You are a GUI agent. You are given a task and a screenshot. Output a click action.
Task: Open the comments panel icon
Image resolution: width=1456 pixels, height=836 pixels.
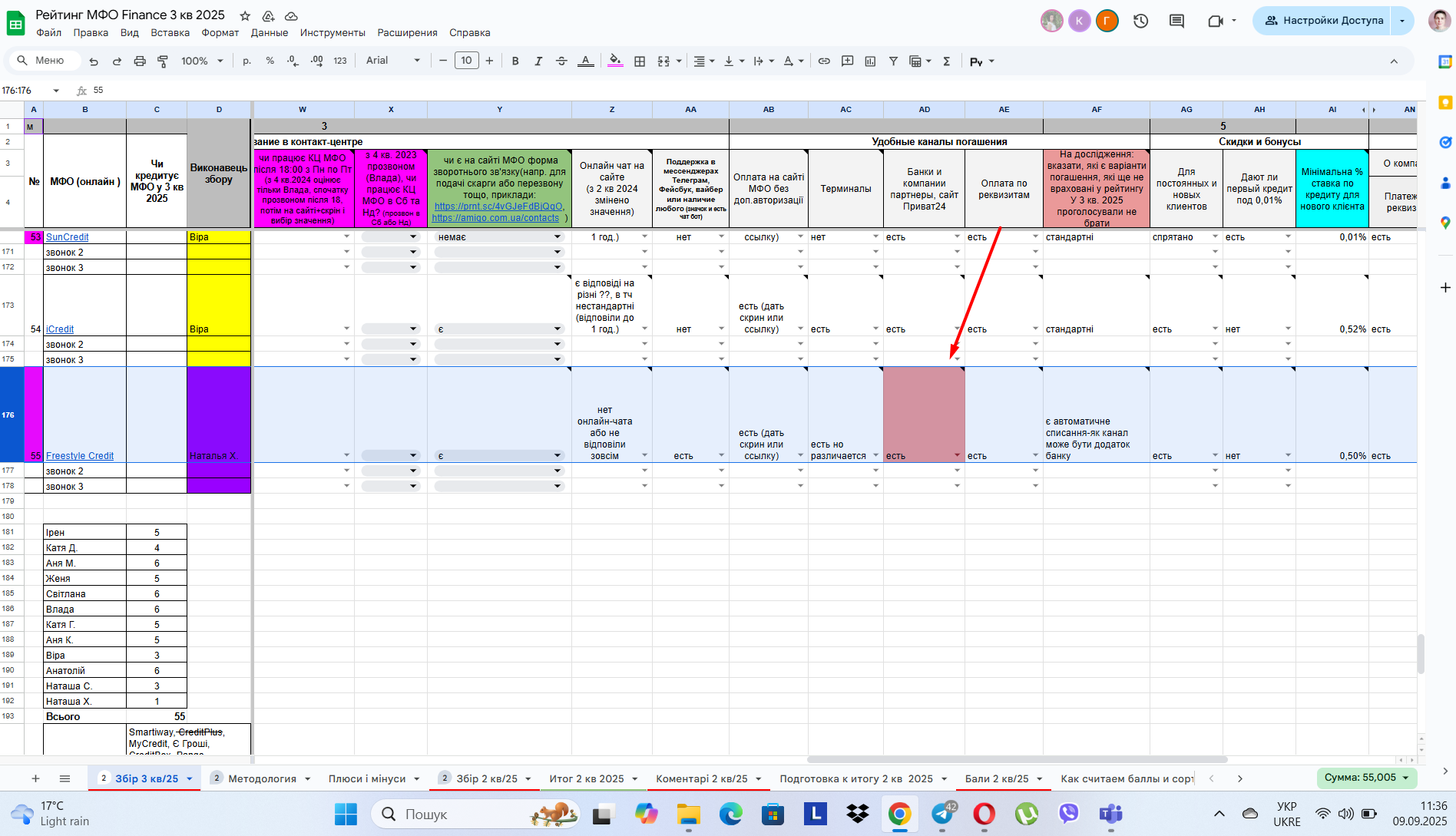1176,21
